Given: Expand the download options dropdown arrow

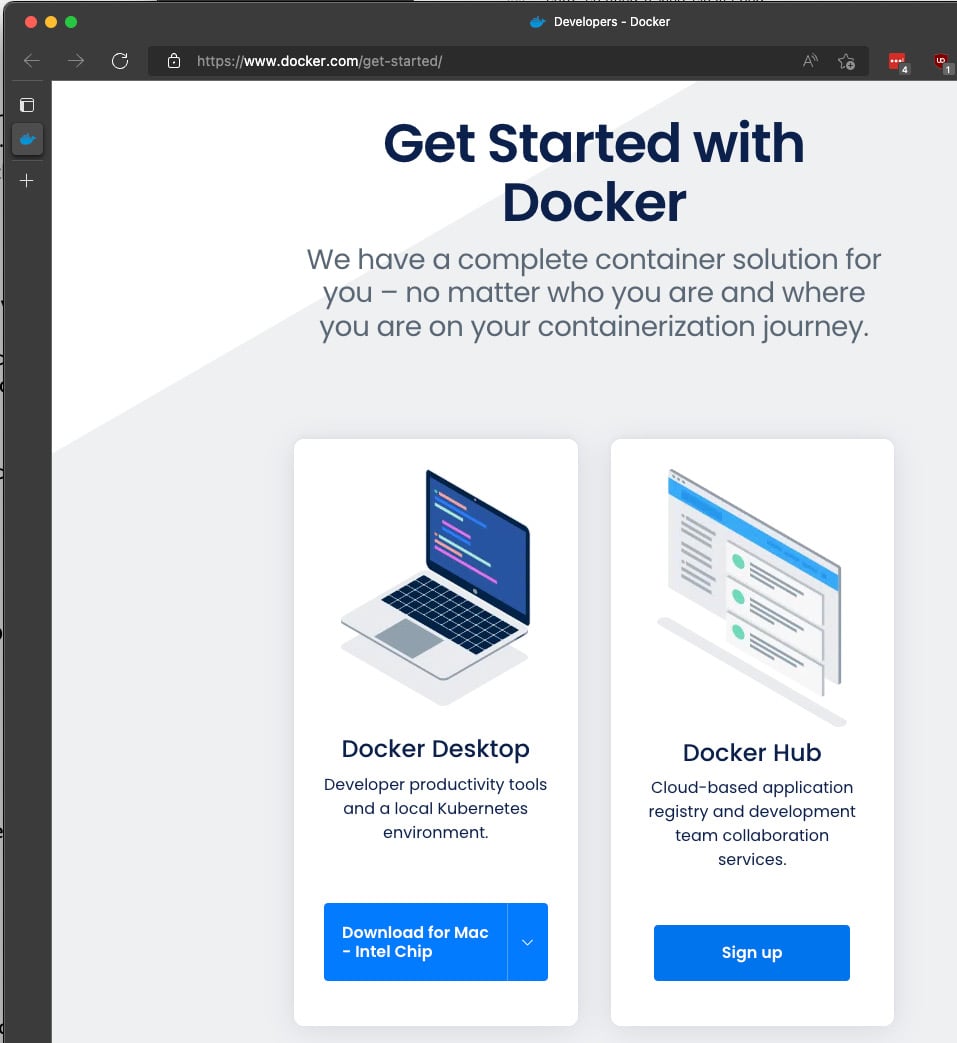Looking at the screenshot, I should pyautogui.click(x=527, y=942).
